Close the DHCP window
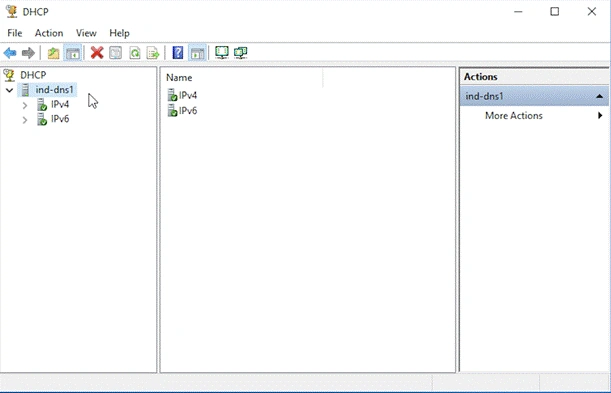Screen dimensions: 611x393 coord(592,12)
